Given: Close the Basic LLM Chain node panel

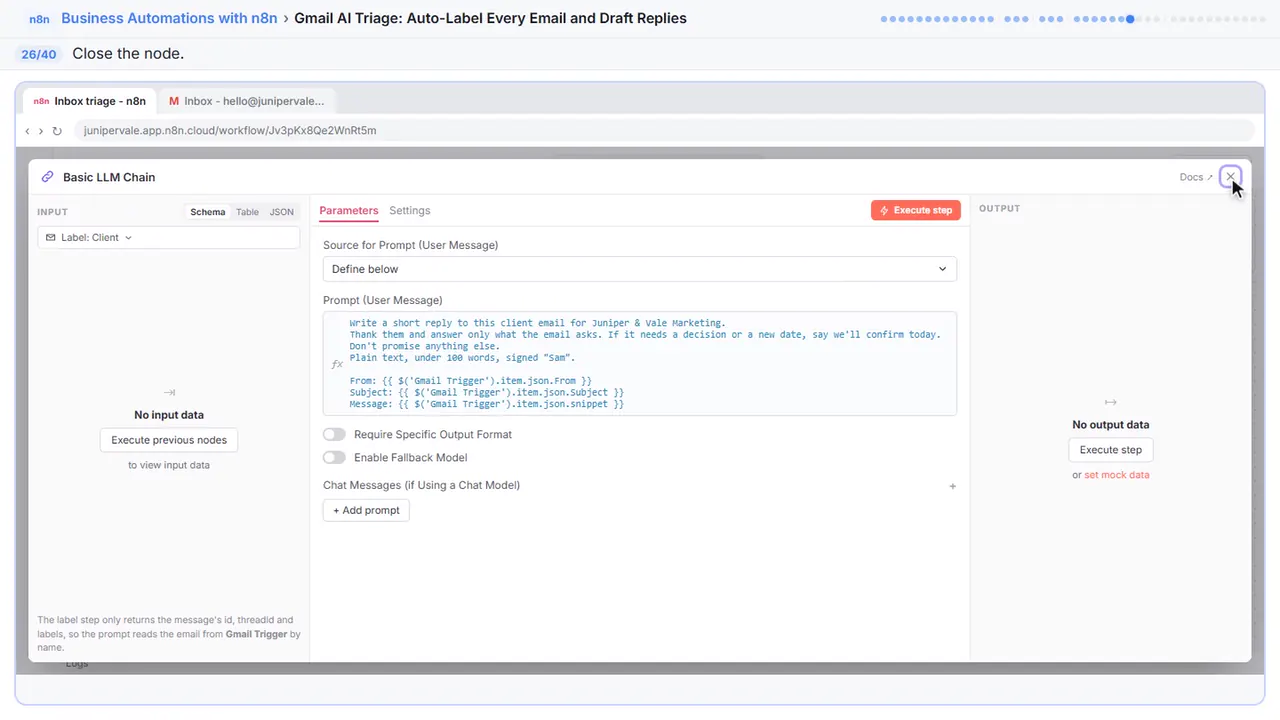Looking at the screenshot, I should (x=1230, y=177).
